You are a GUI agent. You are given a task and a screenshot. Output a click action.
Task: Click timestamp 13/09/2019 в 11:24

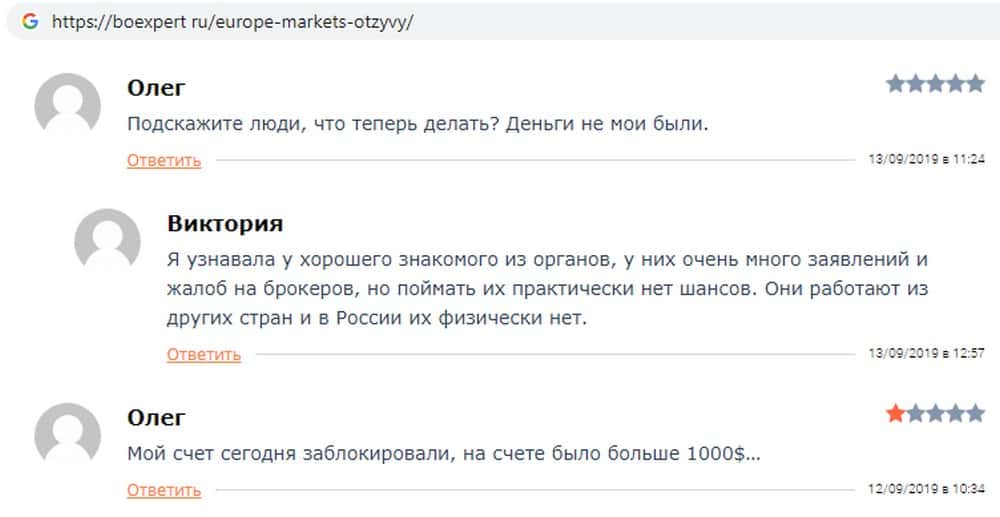(x=927, y=160)
